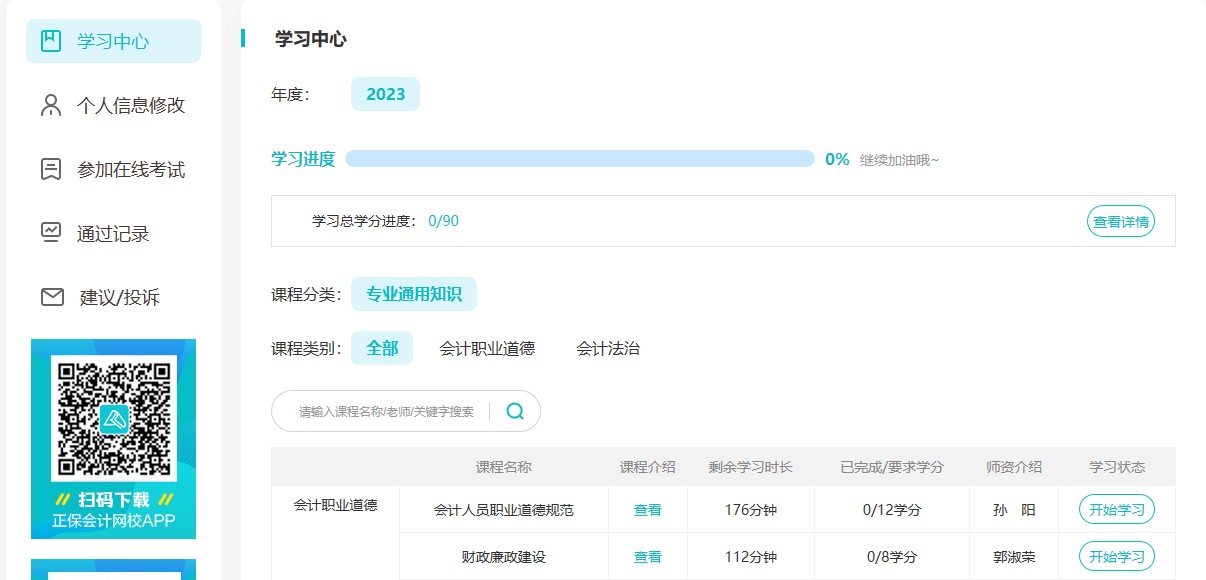The height and width of the screenshot is (580, 1206).
Task: Click the 学习中心 bookmark icon in sidebar
Action: [x=51, y=41]
